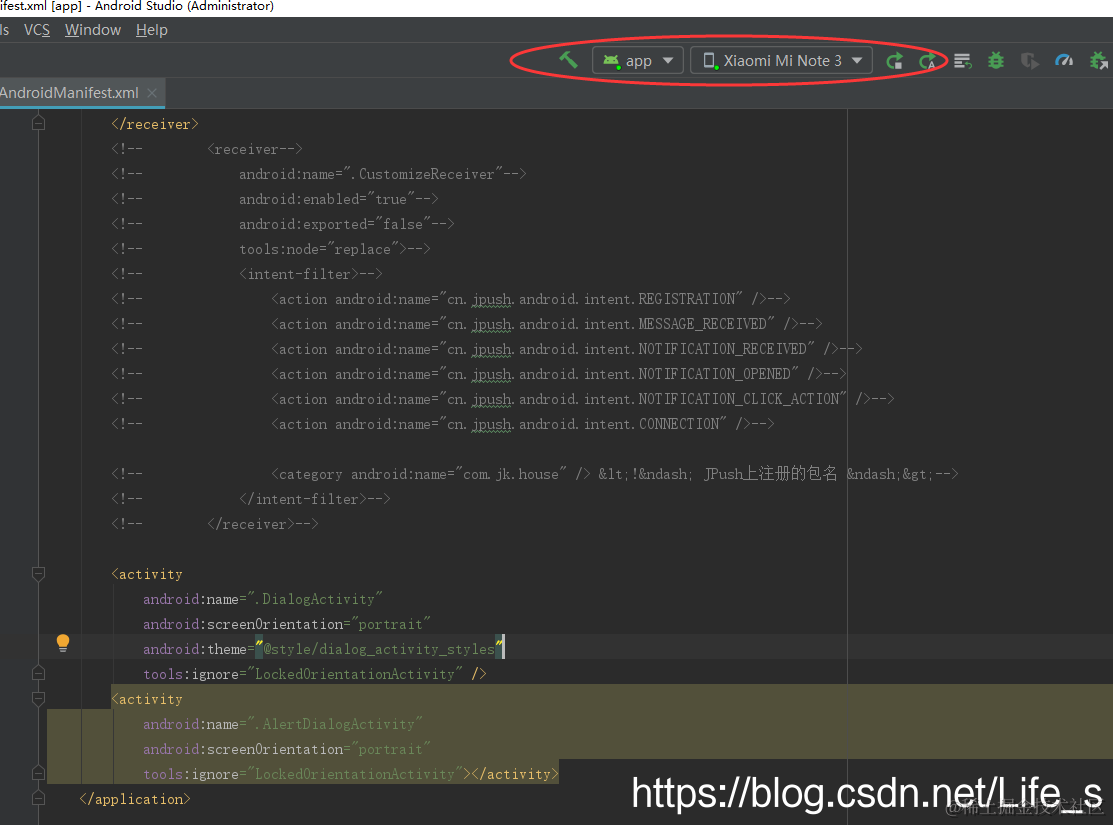Click the </application> closing tag
Image resolution: width=1113 pixels, height=825 pixels.
point(135,799)
